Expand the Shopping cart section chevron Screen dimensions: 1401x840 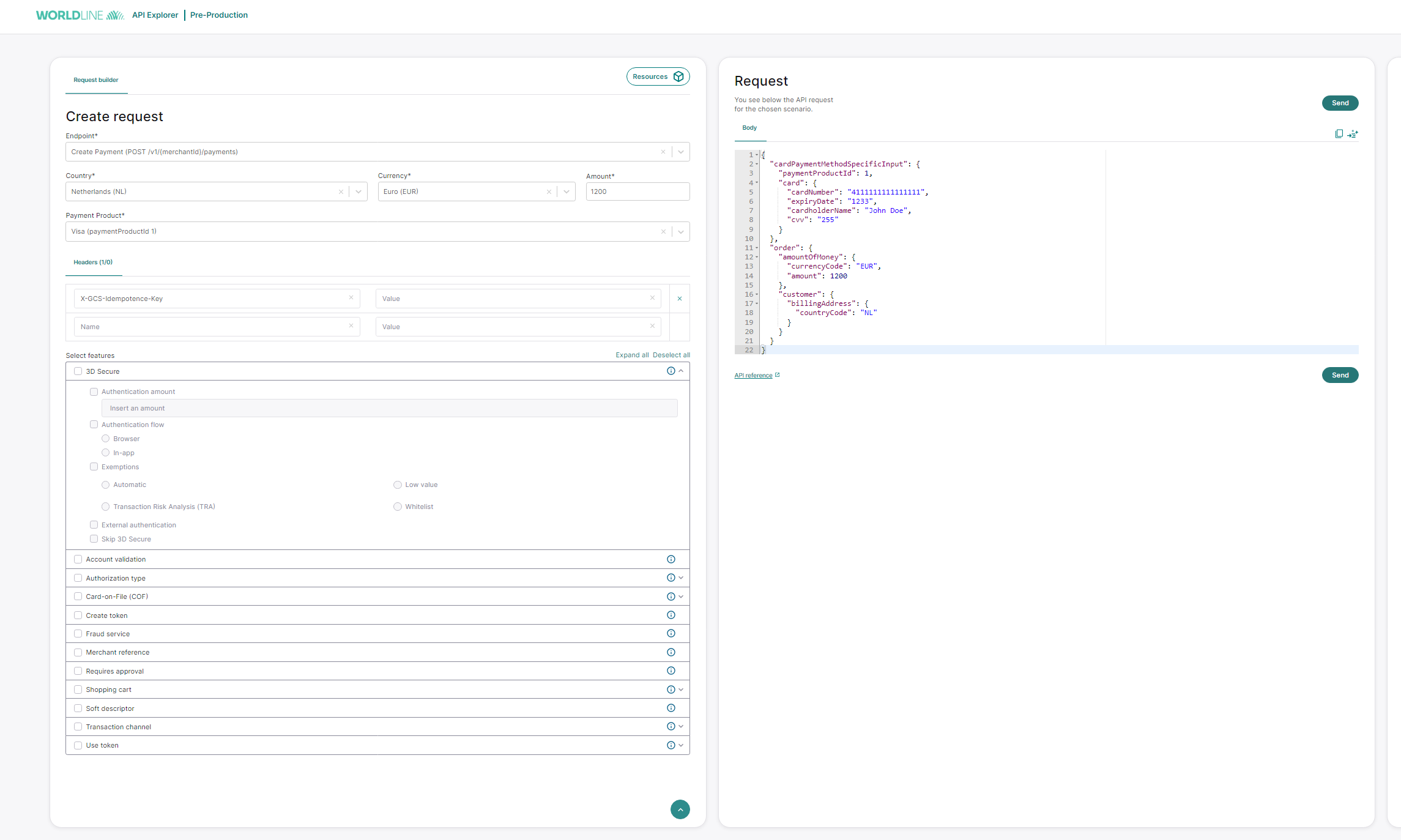681,689
